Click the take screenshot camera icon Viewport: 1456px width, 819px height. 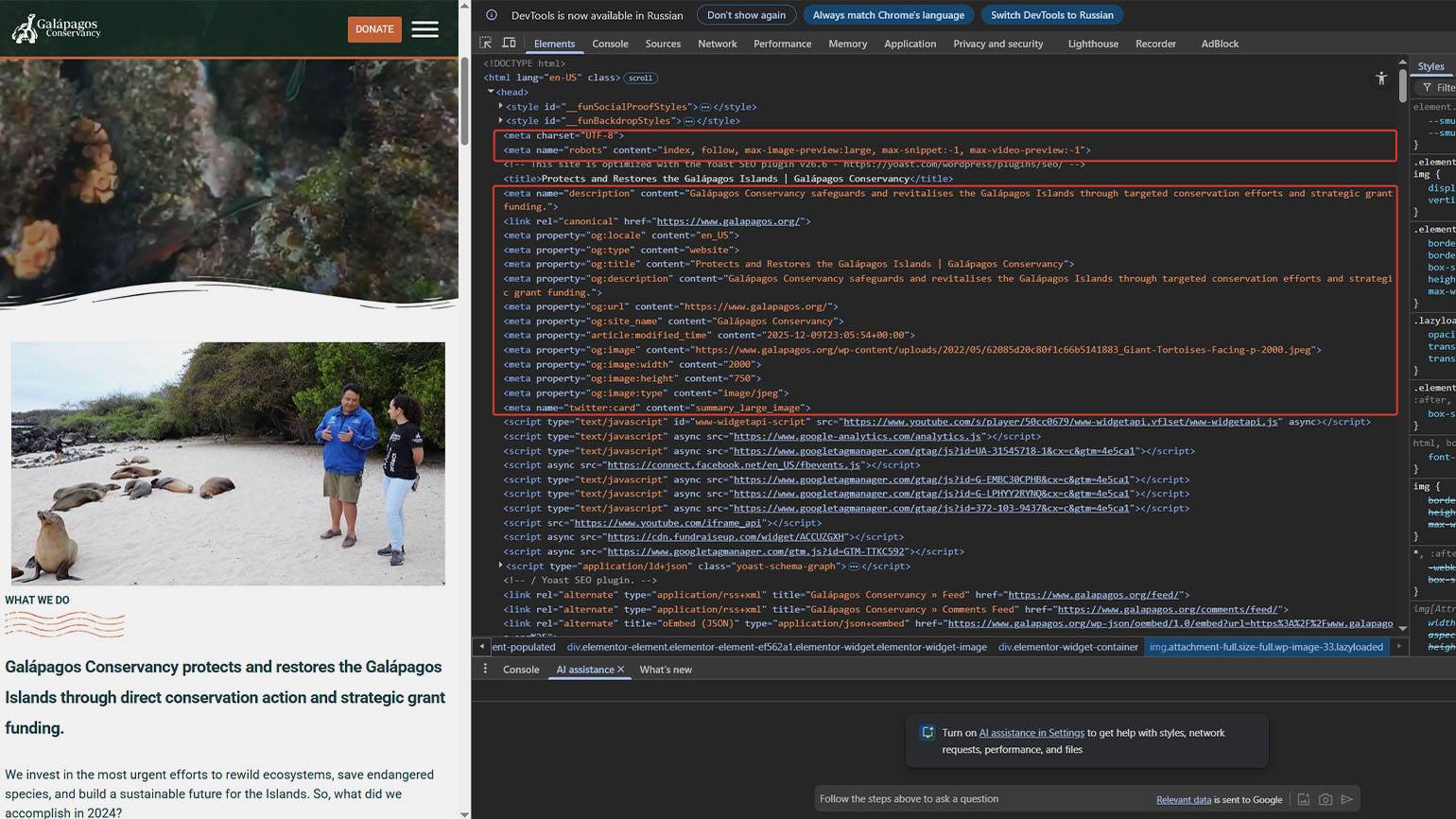click(1326, 799)
